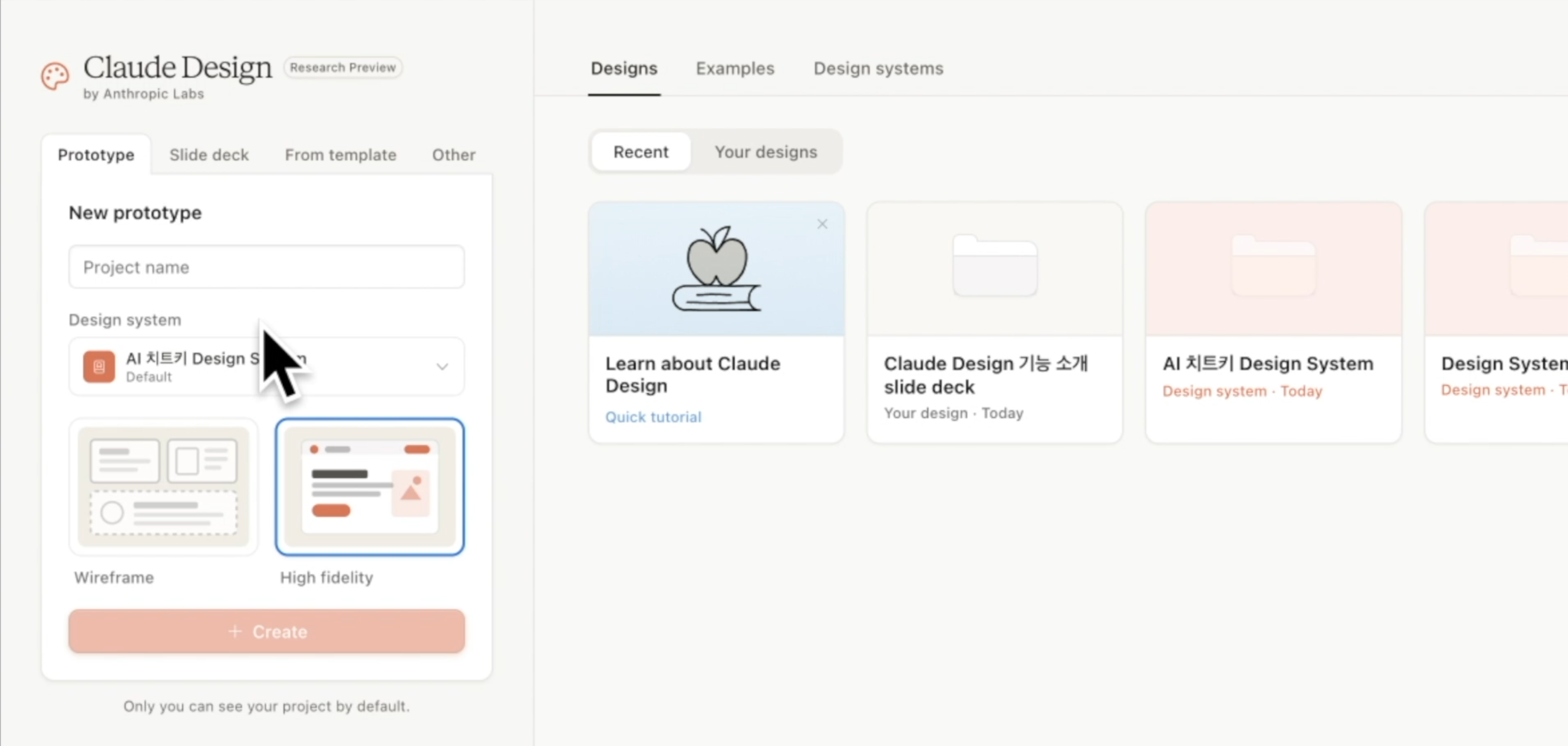Viewport: 1568px width, 746px height.
Task: Click the Claude Design palette logo icon
Action: (x=55, y=77)
